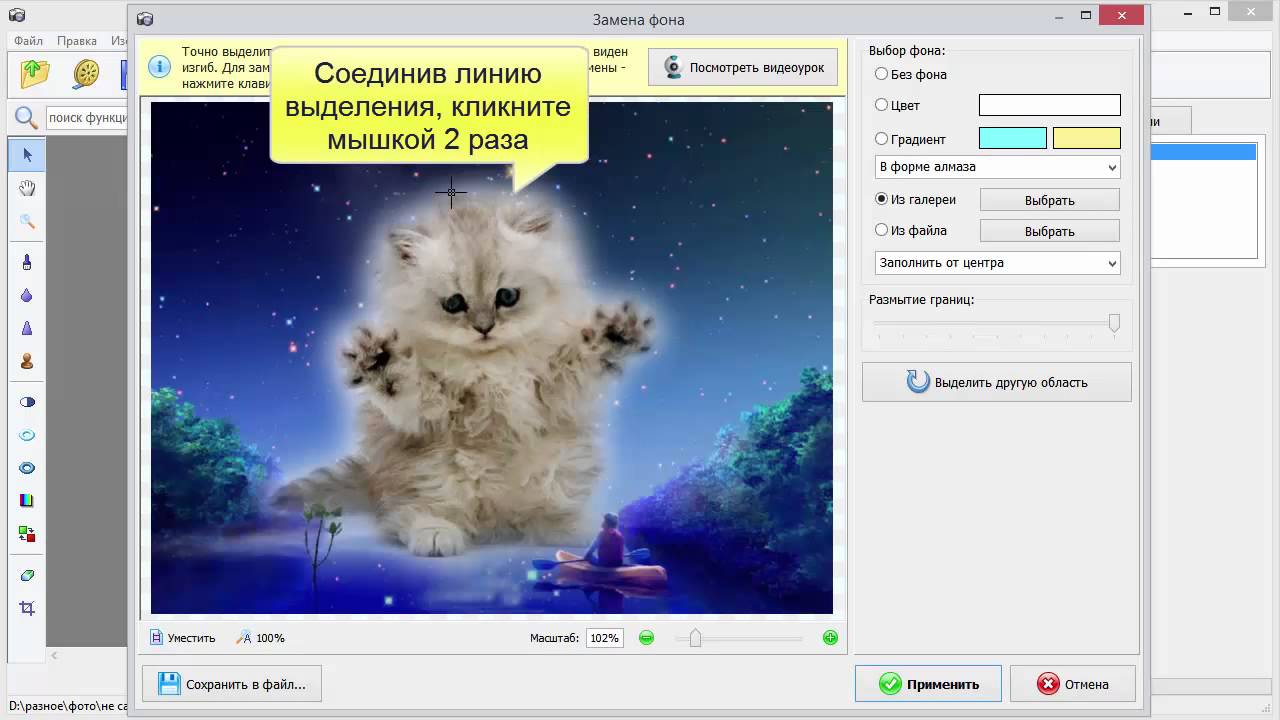Click the green zoom in plus icon
Screen dimensions: 1280x720
[x=830, y=638]
